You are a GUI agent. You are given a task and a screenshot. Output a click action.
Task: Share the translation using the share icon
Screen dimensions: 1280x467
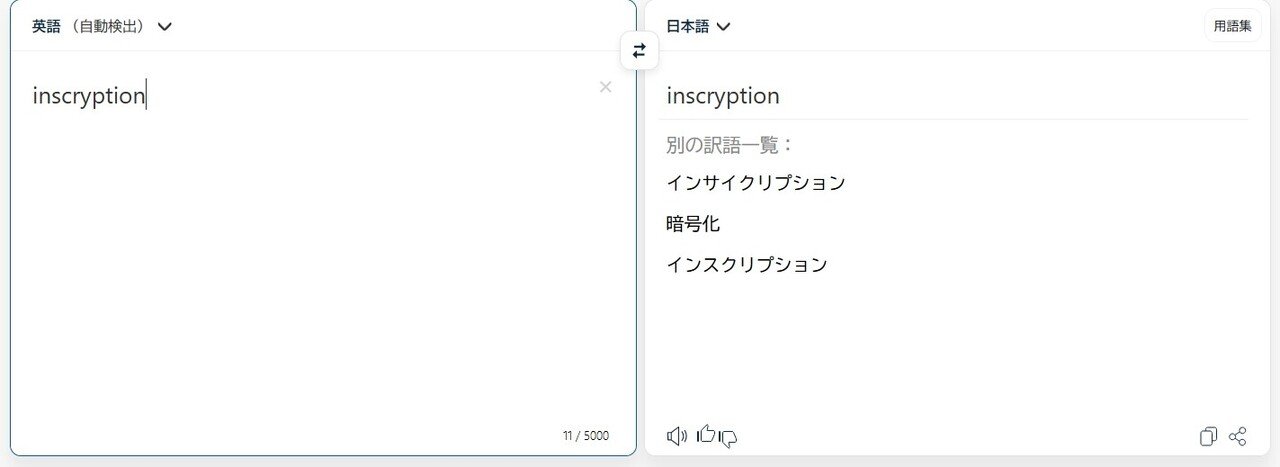1238,436
